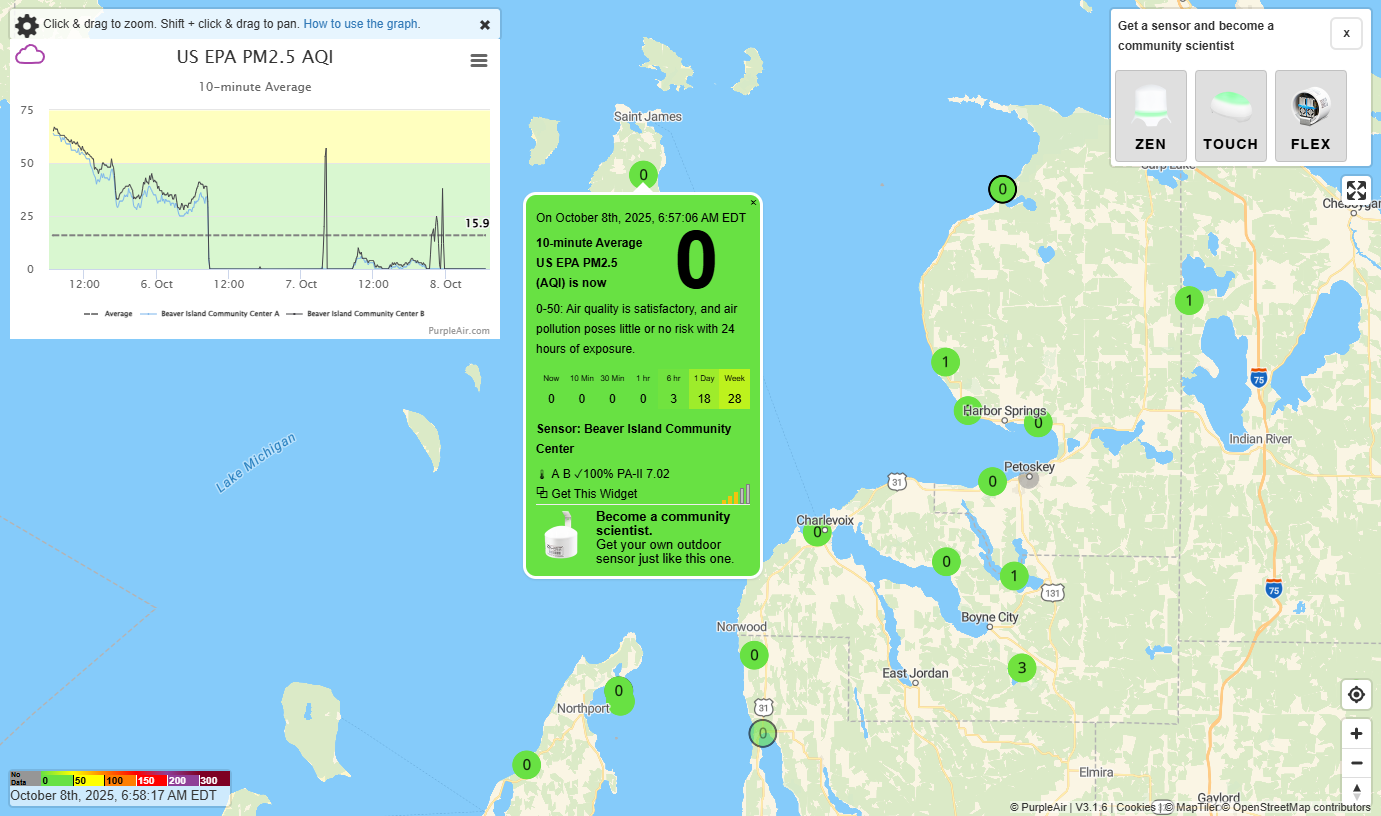Screen dimensions: 1381x816
Task: Toggle fullscreen map view
Action: [x=1356, y=190]
